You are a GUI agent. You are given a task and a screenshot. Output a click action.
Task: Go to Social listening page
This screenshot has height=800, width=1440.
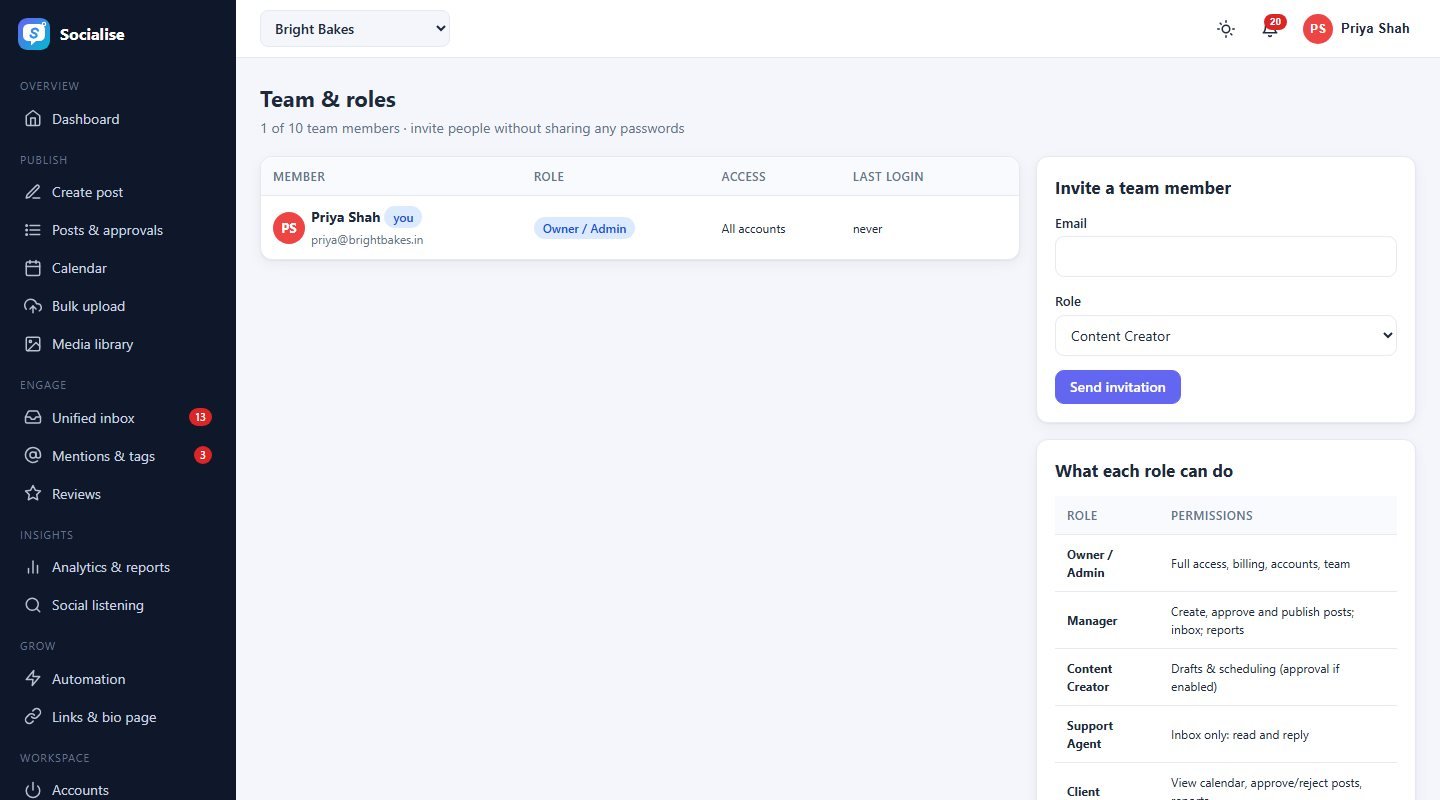click(118, 605)
